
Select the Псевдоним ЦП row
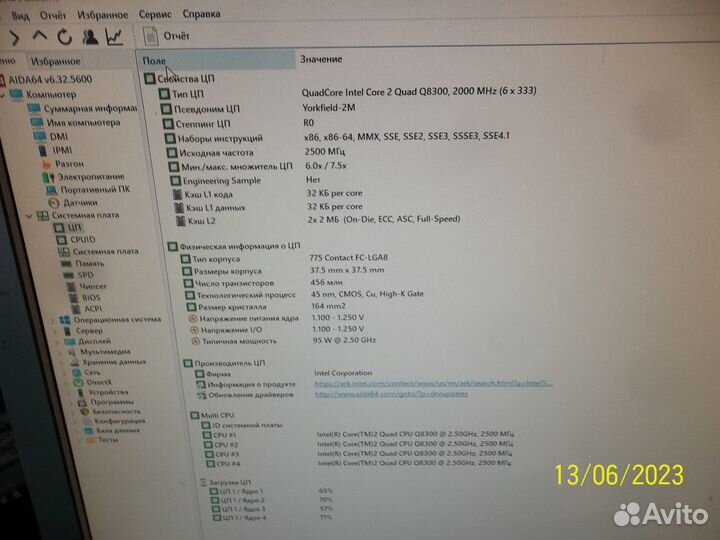coord(258,108)
